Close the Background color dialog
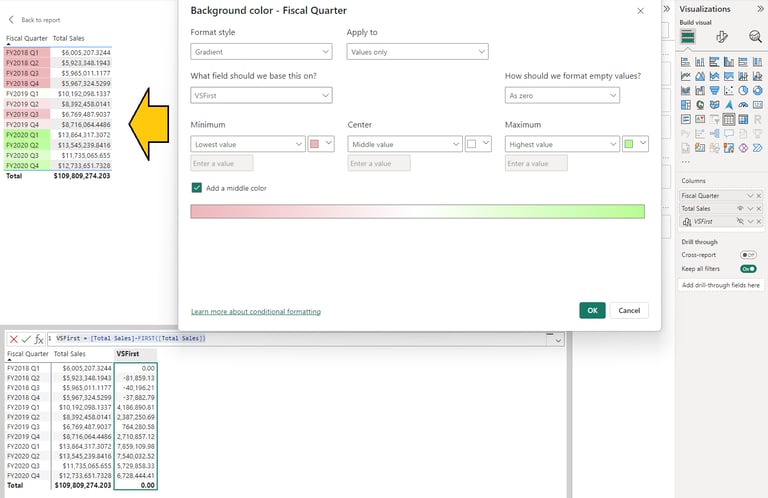The width and height of the screenshot is (768, 498). (640, 11)
